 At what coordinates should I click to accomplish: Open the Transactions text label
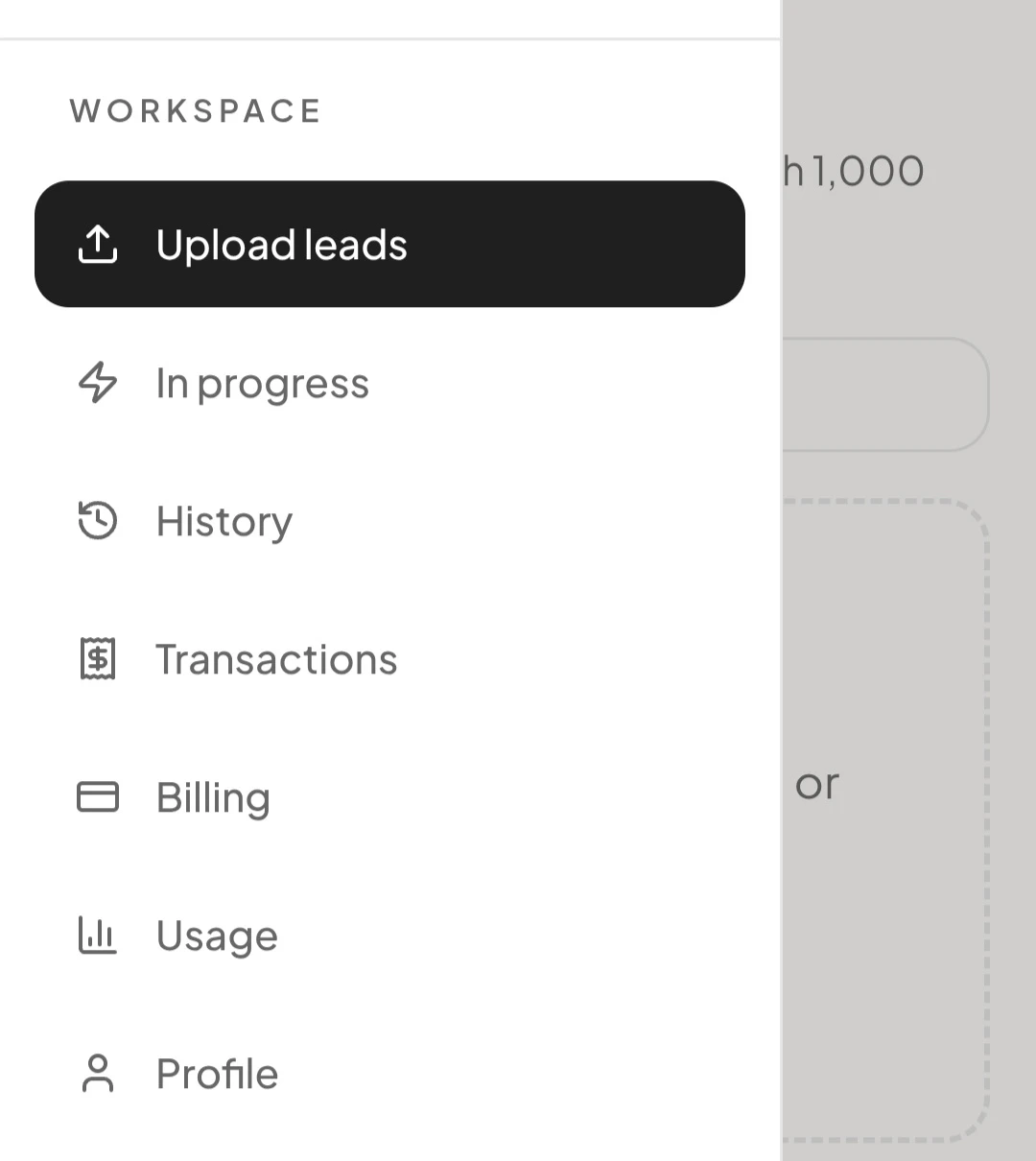point(276,660)
